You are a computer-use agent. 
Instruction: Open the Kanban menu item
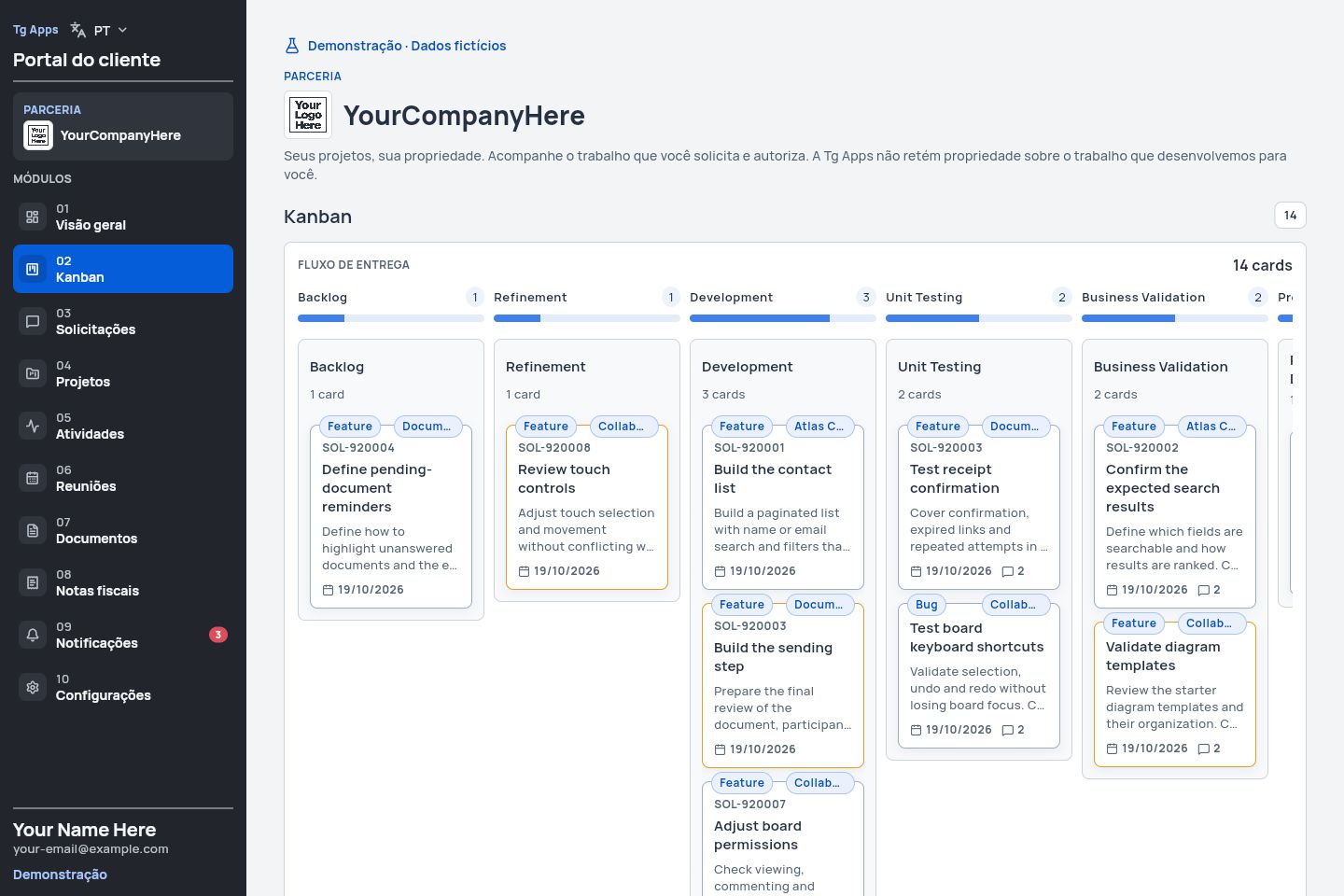click(123, 269)
